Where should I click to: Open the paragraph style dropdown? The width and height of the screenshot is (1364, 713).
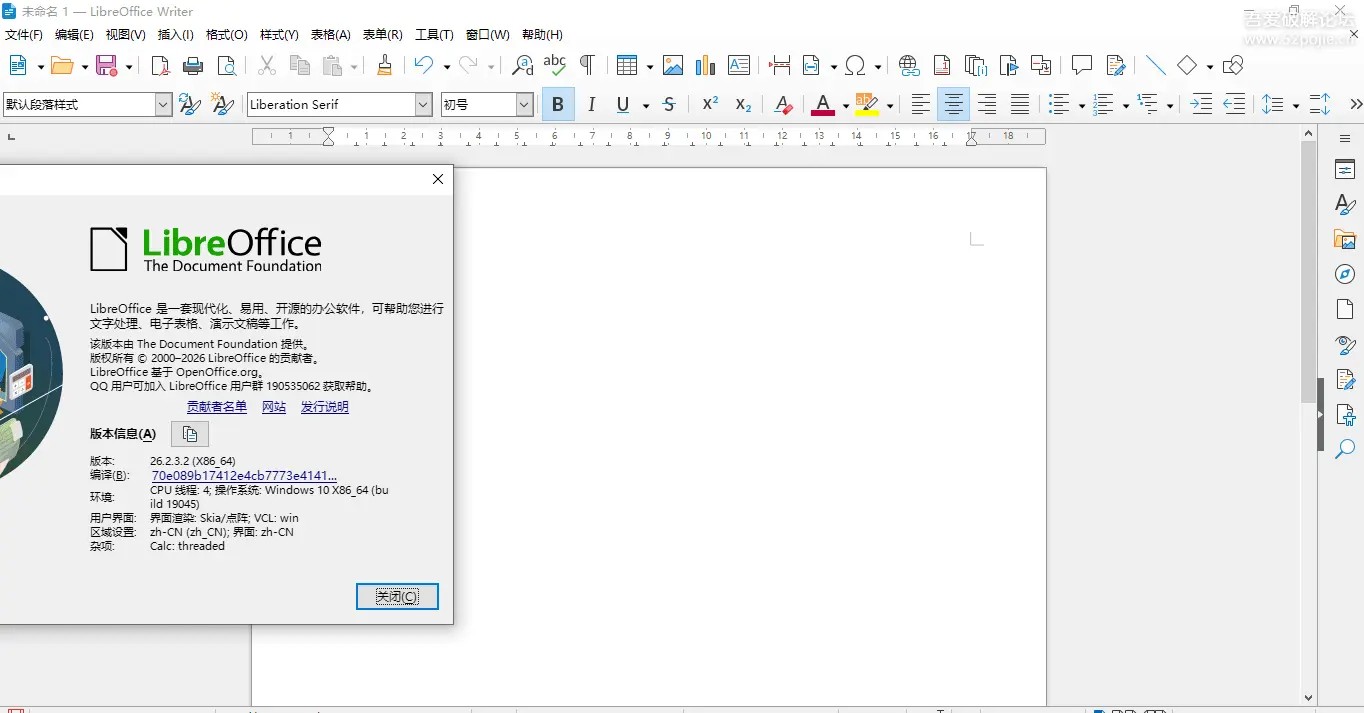coord(164,104)
